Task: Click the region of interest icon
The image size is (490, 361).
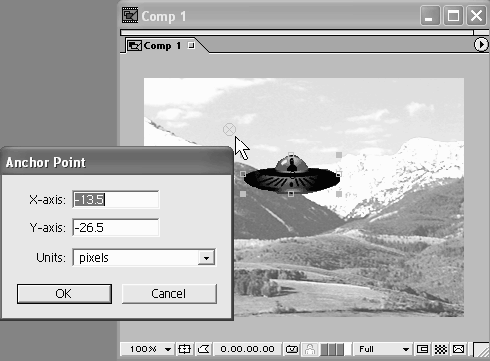Action: click(x=422, y=349)
